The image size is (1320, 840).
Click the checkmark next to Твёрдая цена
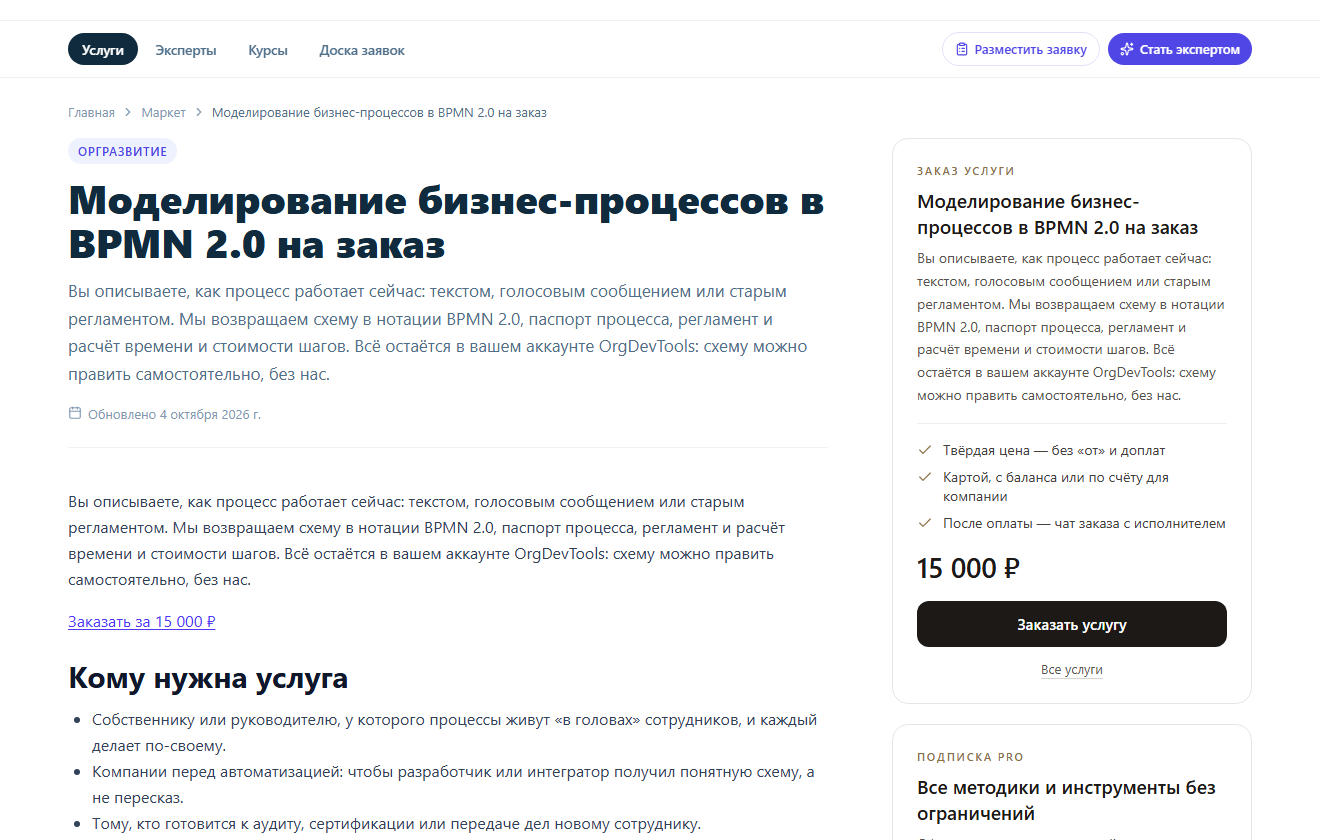pyautogui.click(x=924, y=451)
